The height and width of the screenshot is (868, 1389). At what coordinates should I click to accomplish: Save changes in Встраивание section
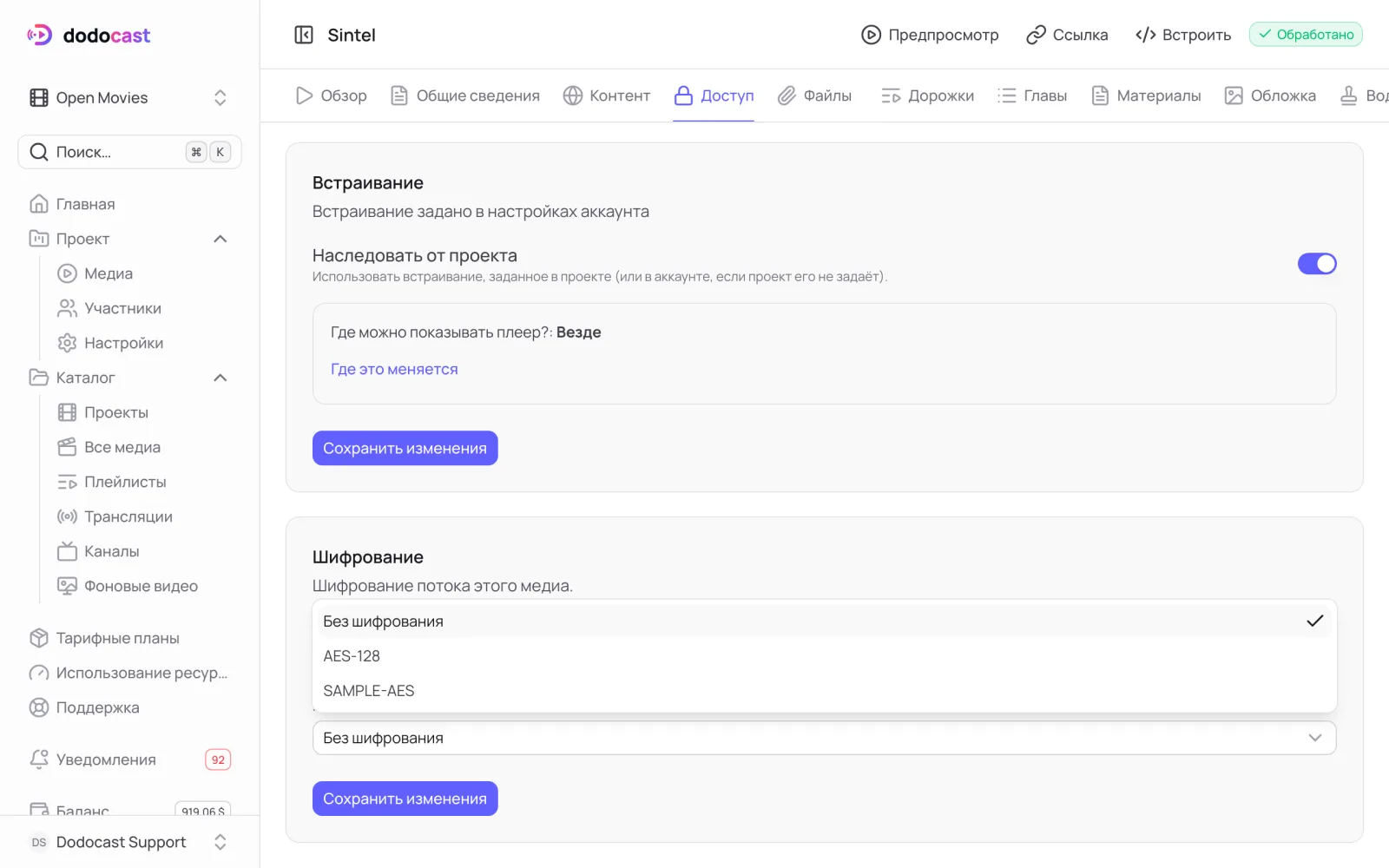coord(405,448)
